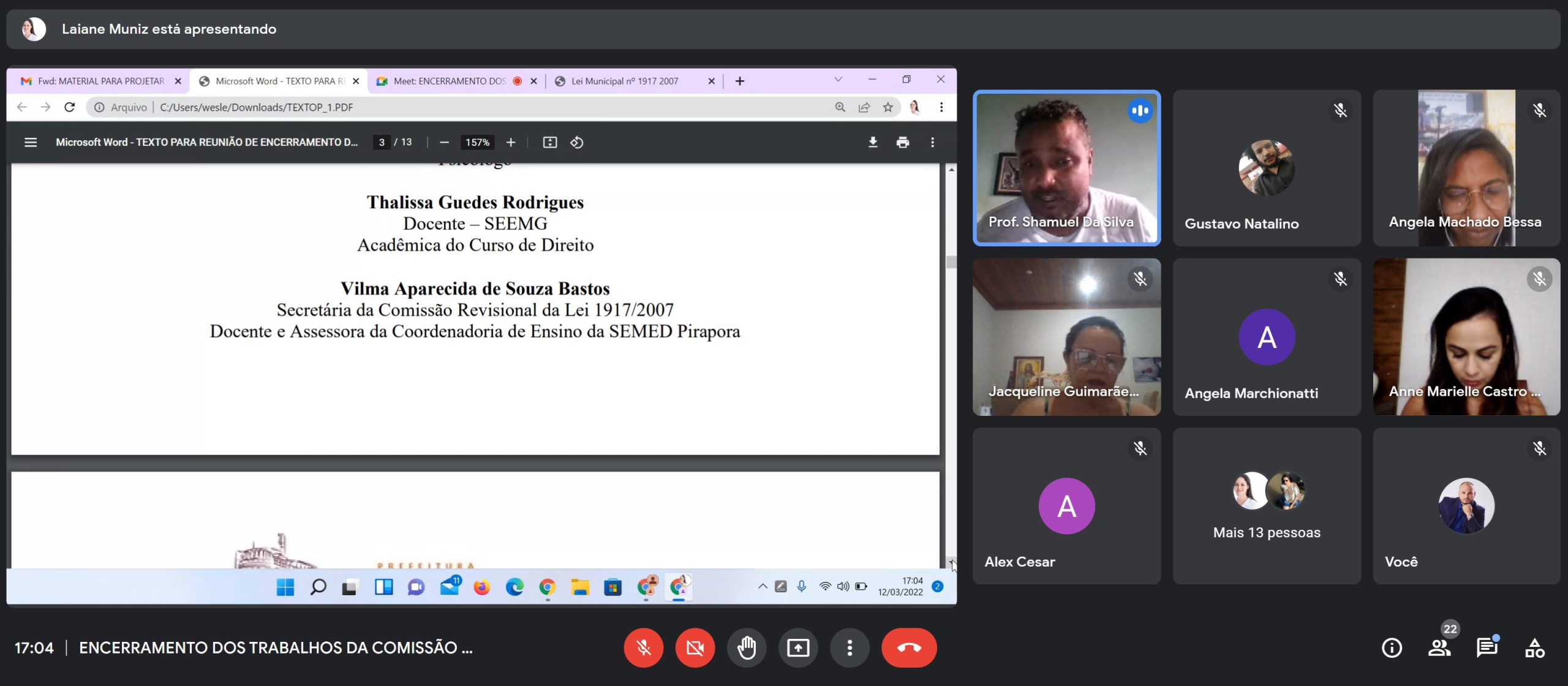Close the Lei Municipal nº 1917 2007 tab
Viewport: 1568px width, 686px height.
coord(711,81)
